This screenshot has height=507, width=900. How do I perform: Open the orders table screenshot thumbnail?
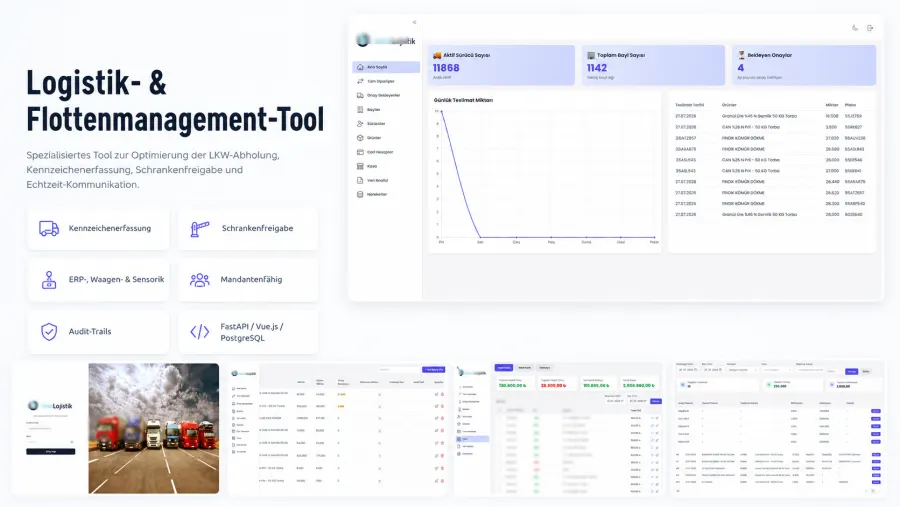point(338,428)
